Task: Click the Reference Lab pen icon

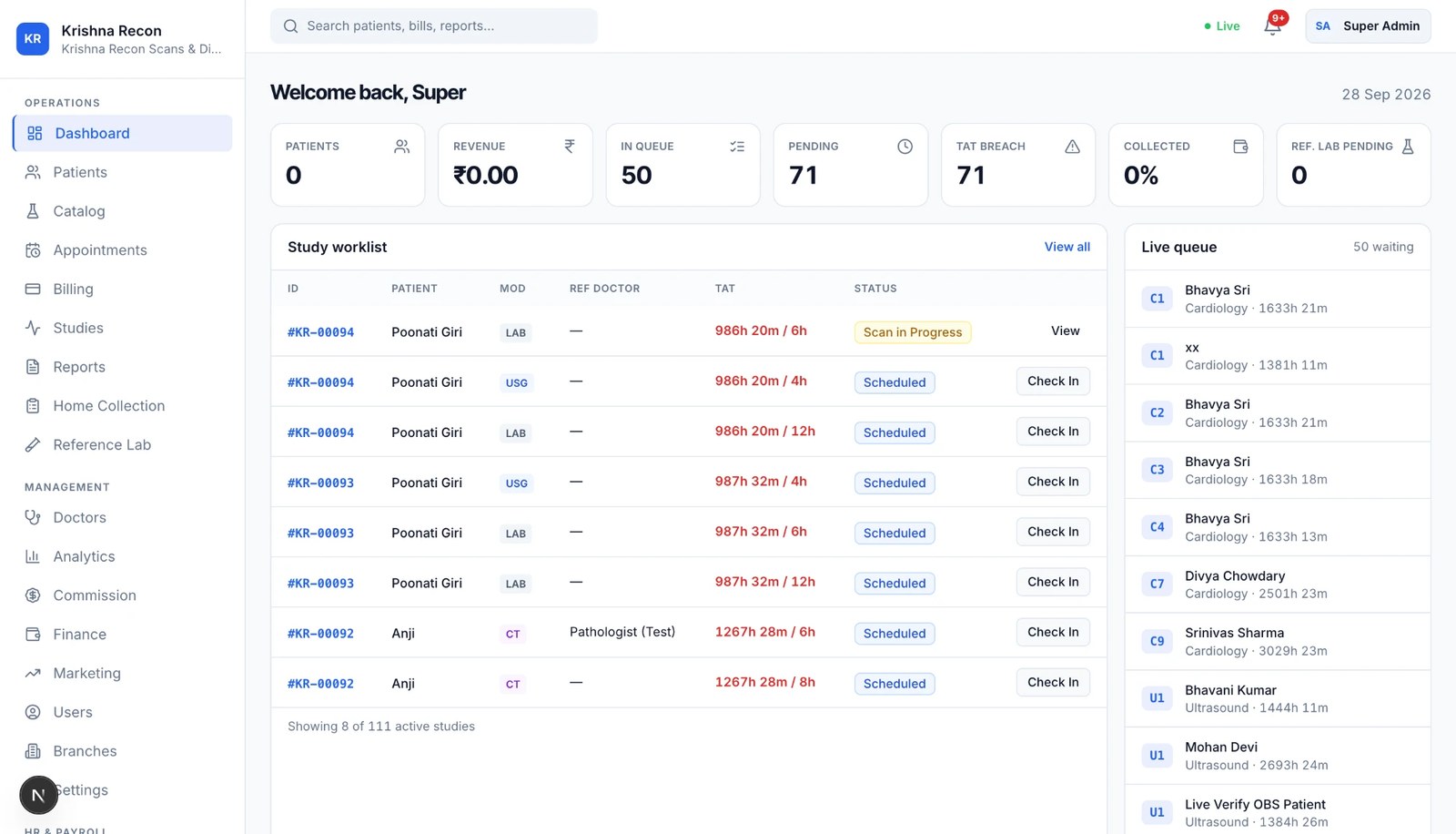Action: tap(33, 445)
